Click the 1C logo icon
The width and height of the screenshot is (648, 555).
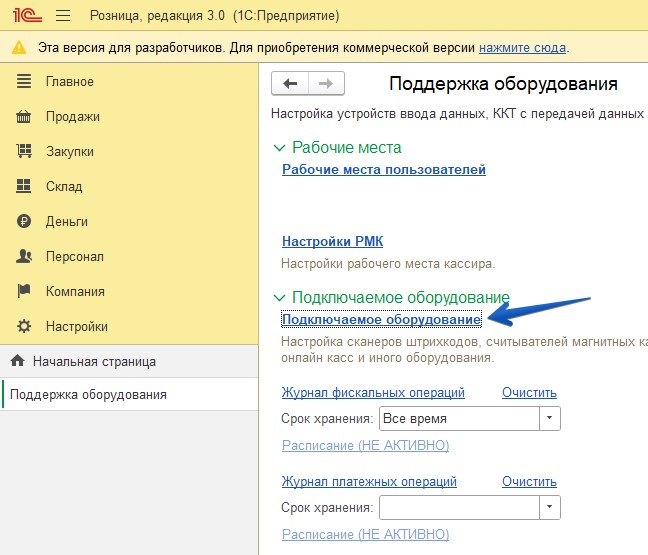coord(23,16)
